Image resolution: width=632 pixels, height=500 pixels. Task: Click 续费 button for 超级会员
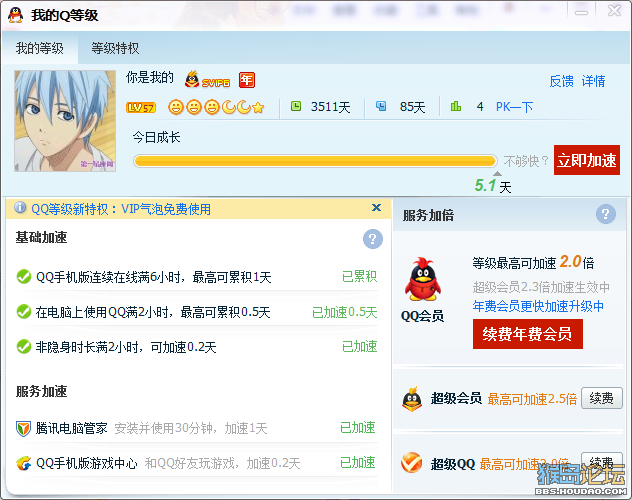601,398
